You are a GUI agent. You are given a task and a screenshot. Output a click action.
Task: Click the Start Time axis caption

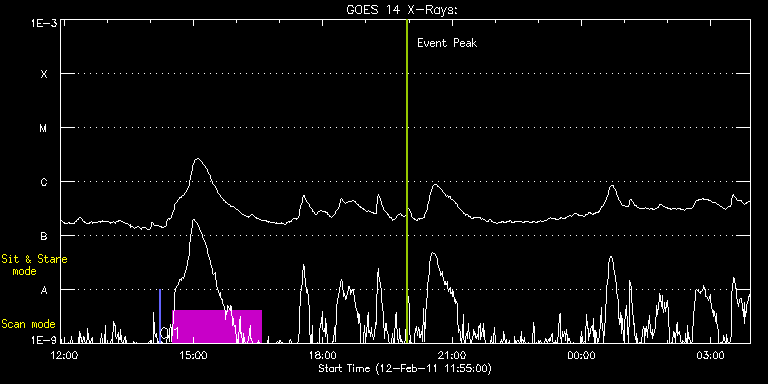(x=405, y=368)
